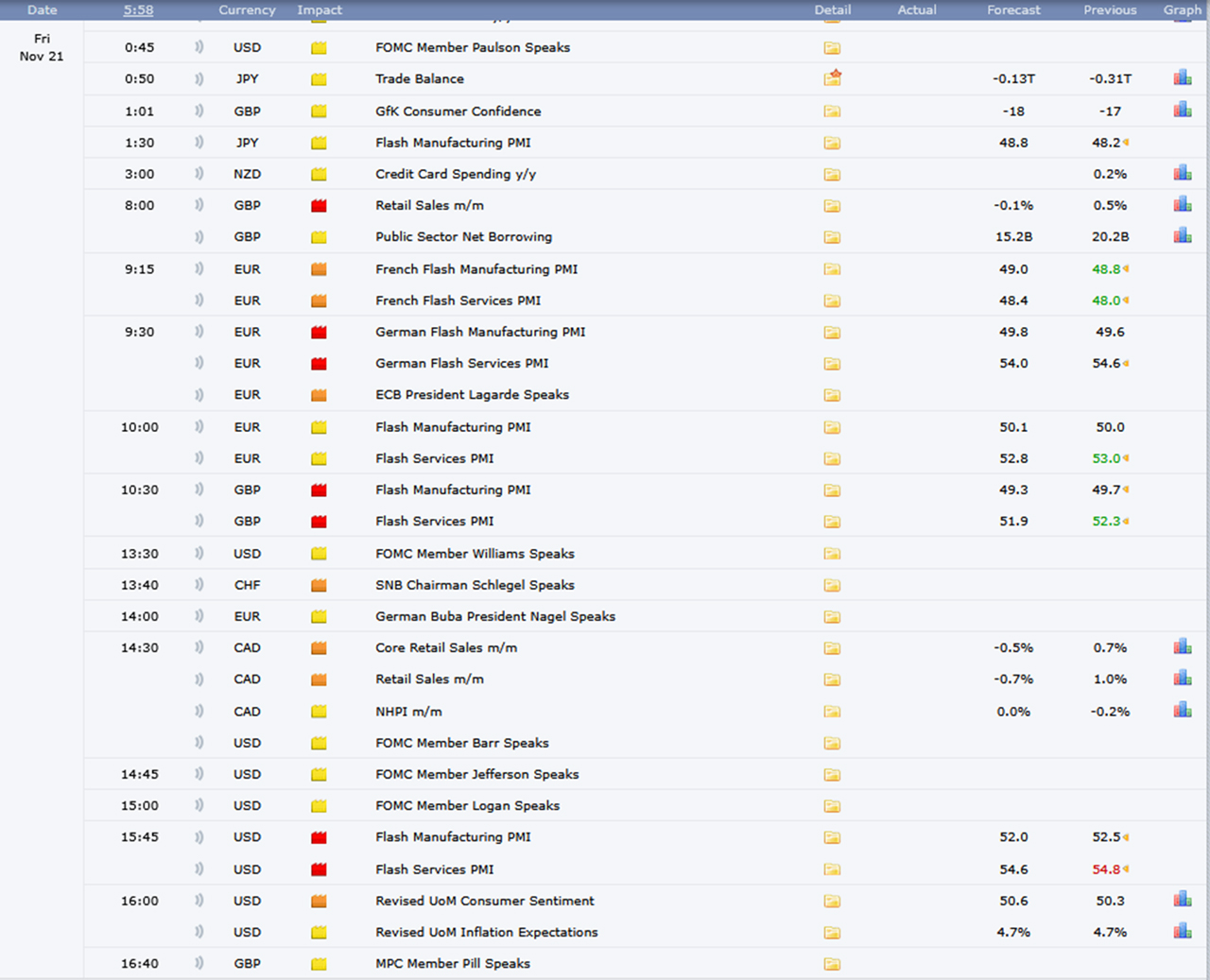Open detail folder for ECB President Lagarde Speaks

click(832, 395)
